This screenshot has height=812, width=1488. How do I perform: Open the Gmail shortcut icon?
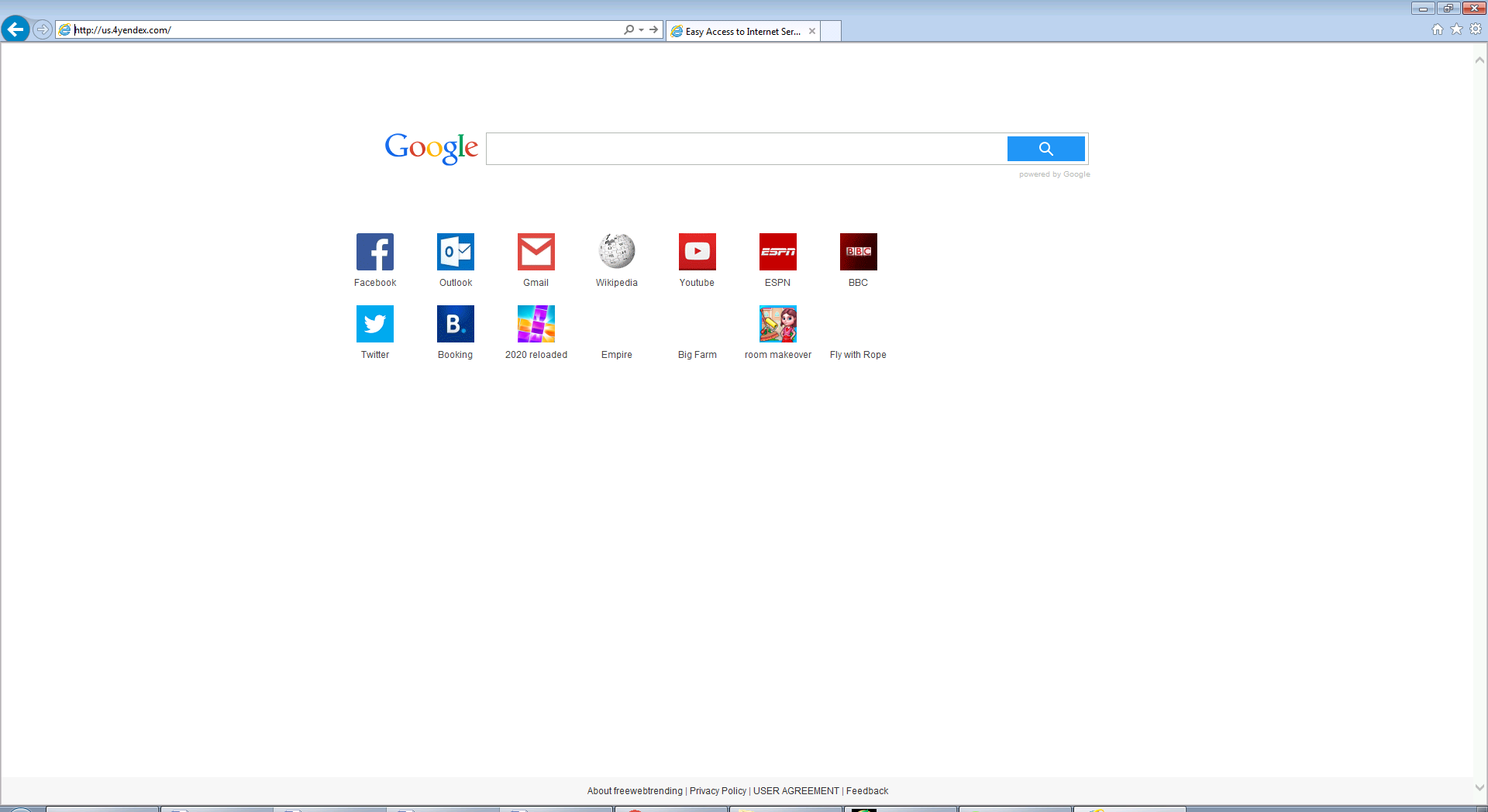[x=536, y=252]
